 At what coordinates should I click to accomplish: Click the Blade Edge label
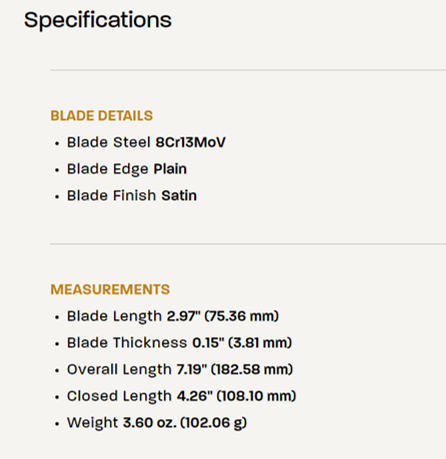coord(107,169)
